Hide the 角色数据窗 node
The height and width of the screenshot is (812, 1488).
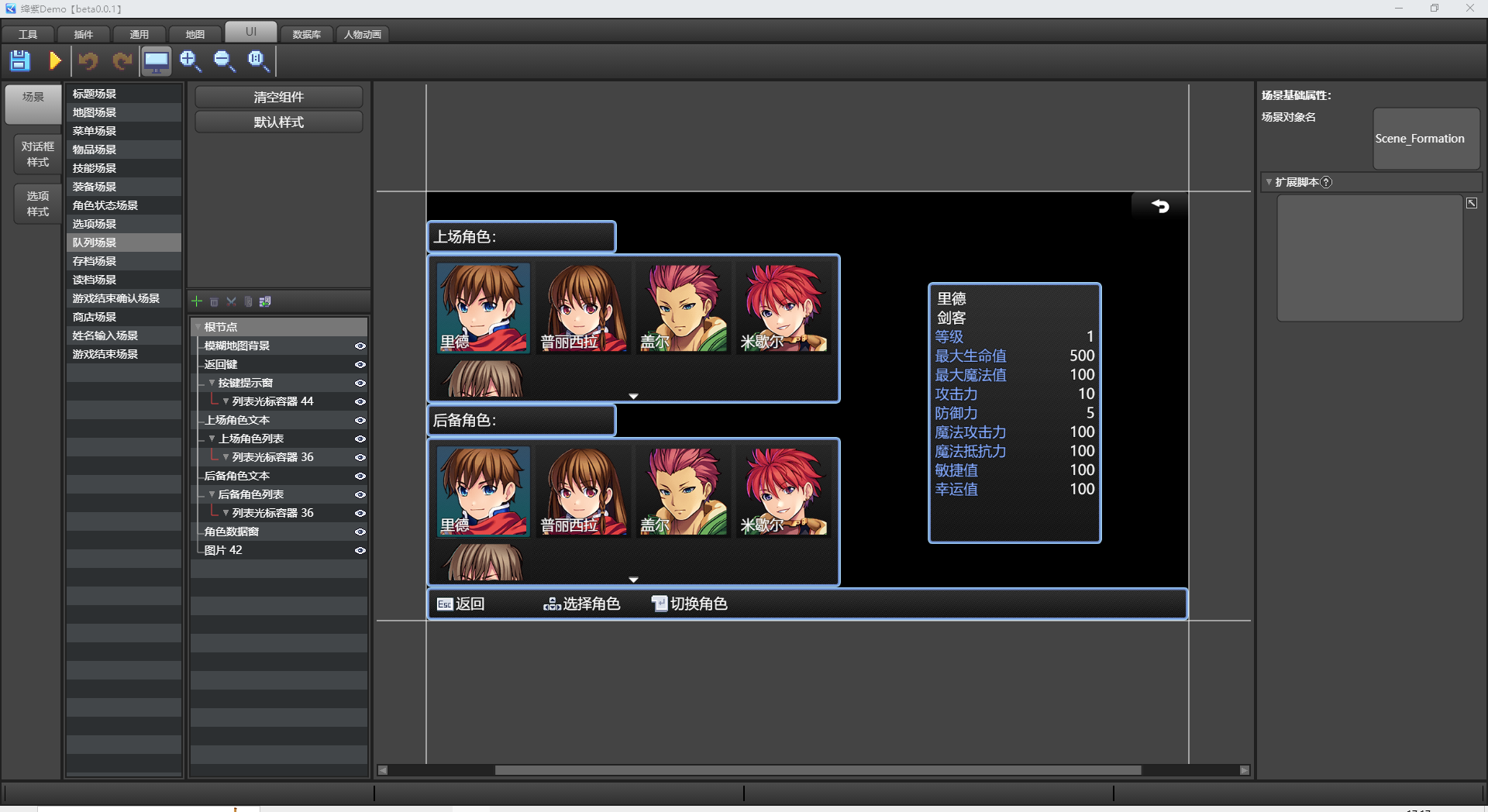[360, 532]
